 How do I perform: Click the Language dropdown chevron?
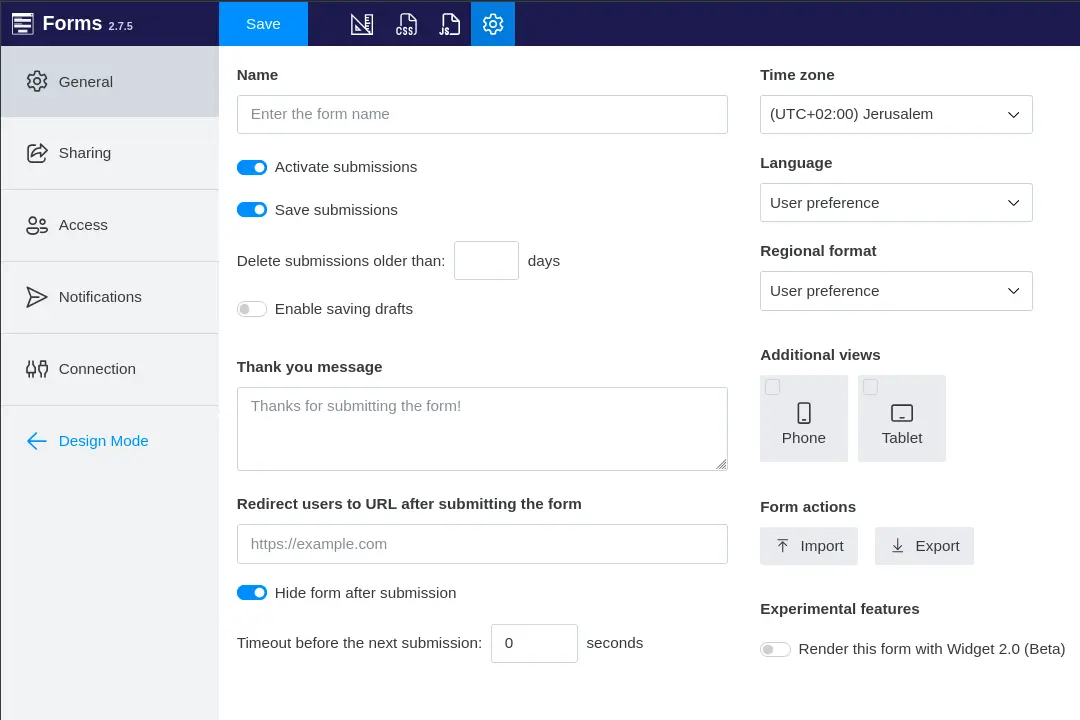pyautogui.click(x=1013, y=203)
